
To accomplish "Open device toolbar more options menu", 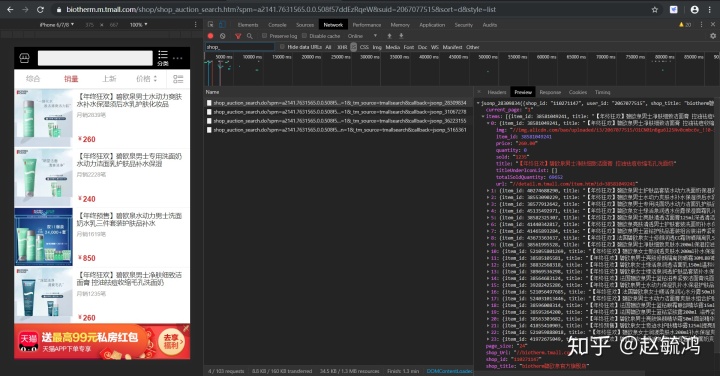I will coord(196,24).
